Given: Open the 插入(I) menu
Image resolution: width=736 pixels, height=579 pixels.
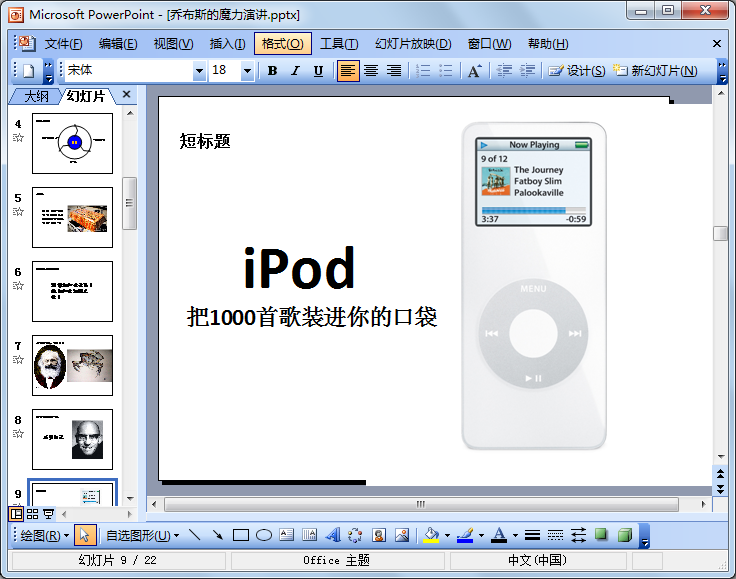Looking at the screenshot, I should 227,44.
